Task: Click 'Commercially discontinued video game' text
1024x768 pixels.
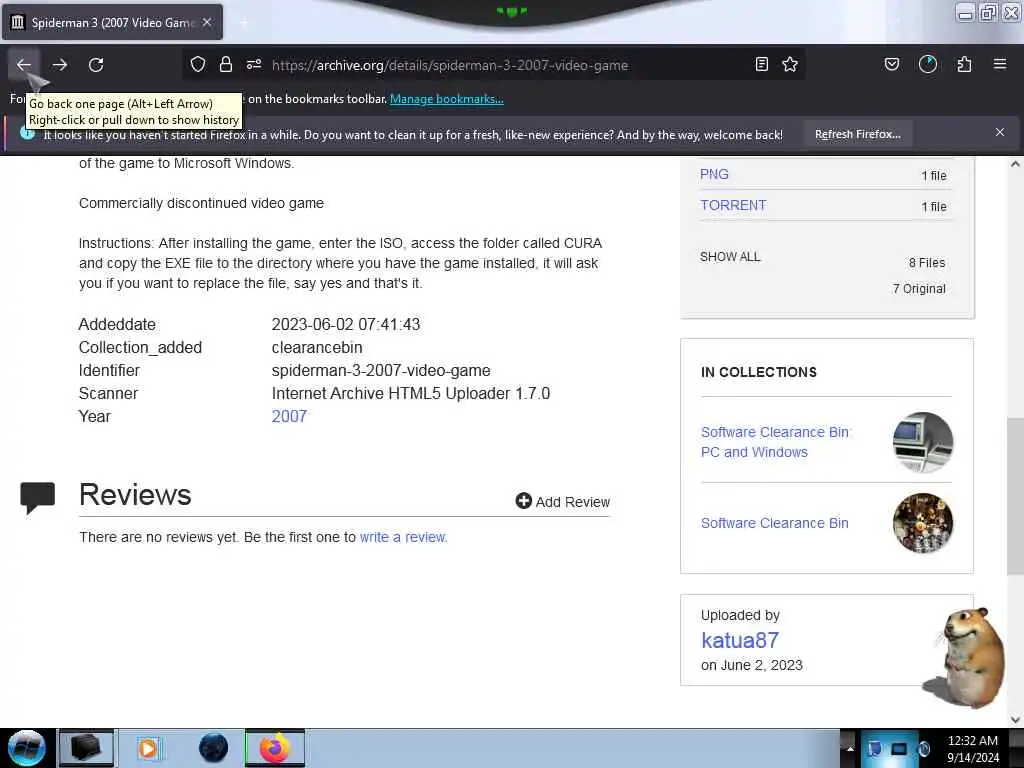Action: coord(201,203)
